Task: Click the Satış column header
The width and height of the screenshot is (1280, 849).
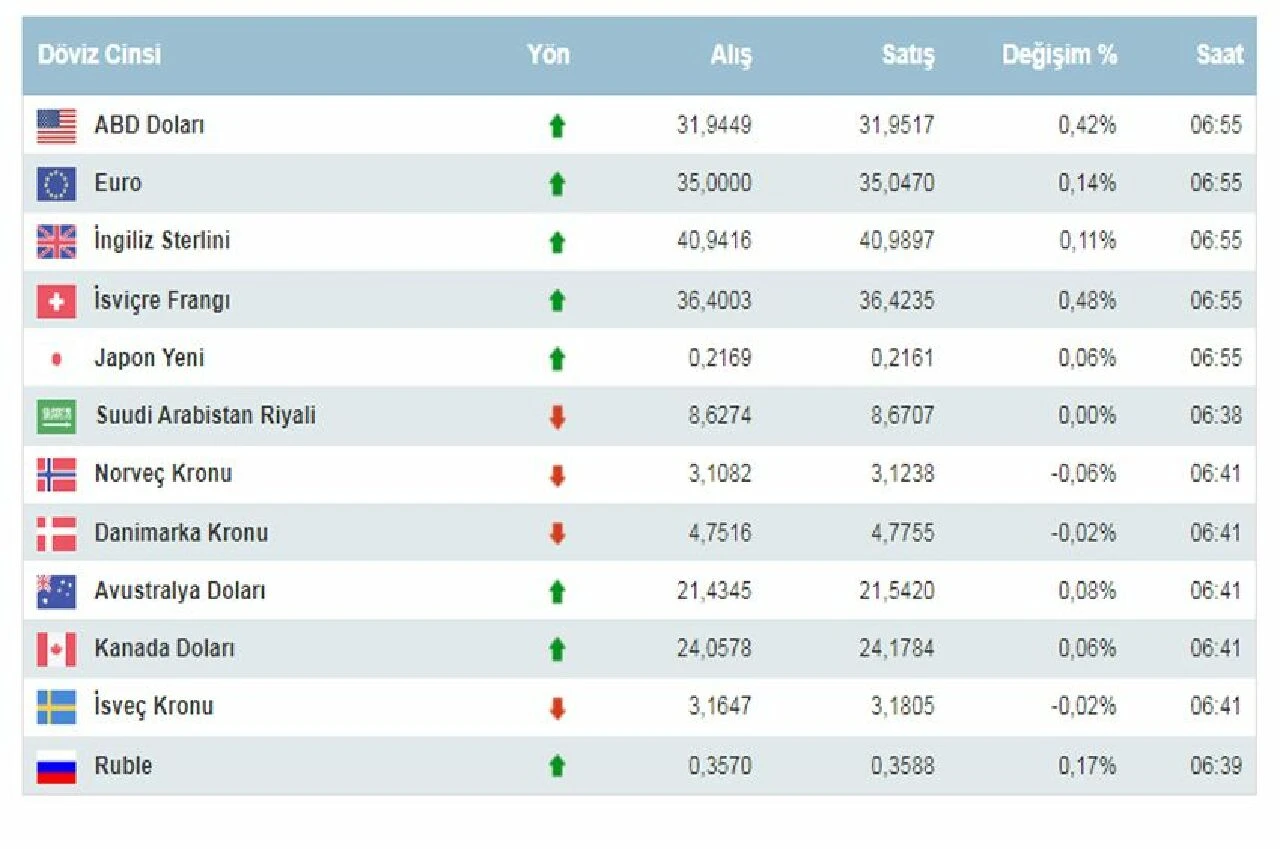Action: pos(908,55)
